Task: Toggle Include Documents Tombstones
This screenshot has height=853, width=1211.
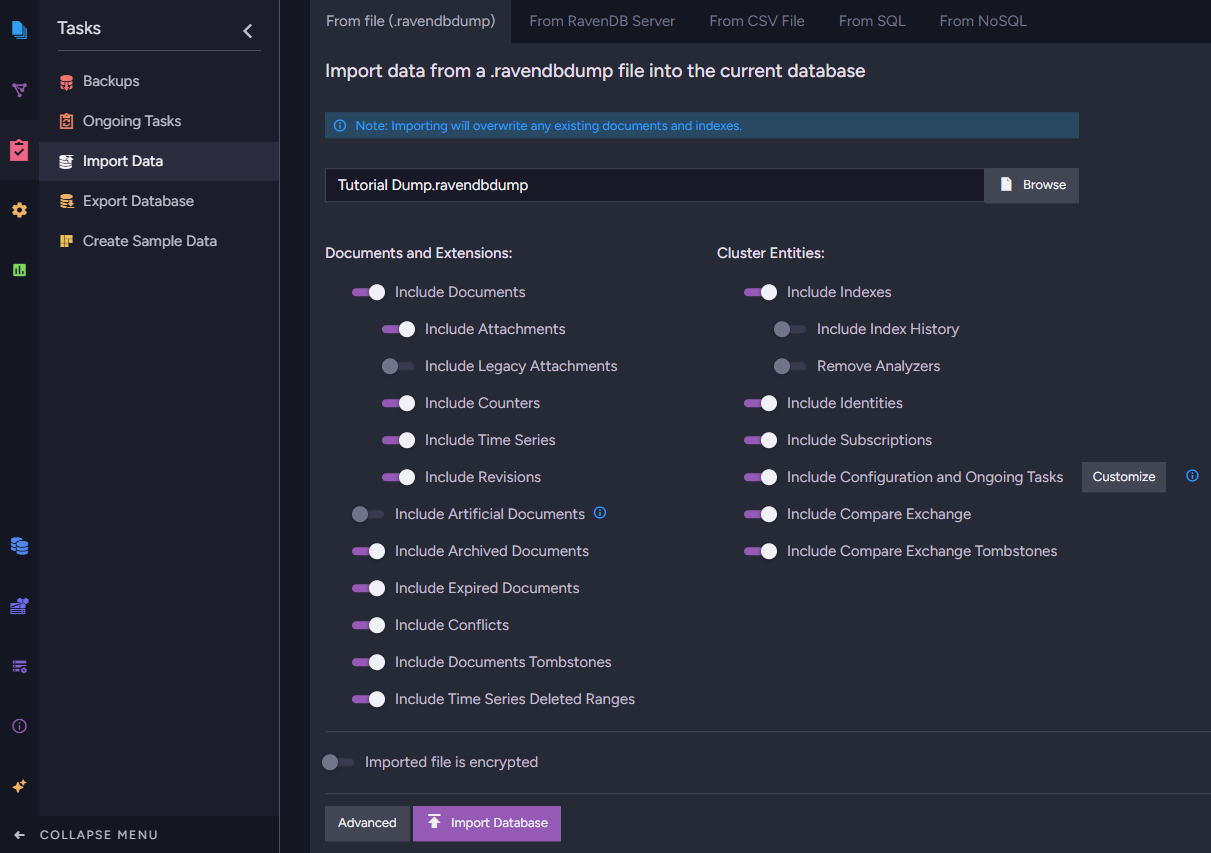Action: [368, 662]
